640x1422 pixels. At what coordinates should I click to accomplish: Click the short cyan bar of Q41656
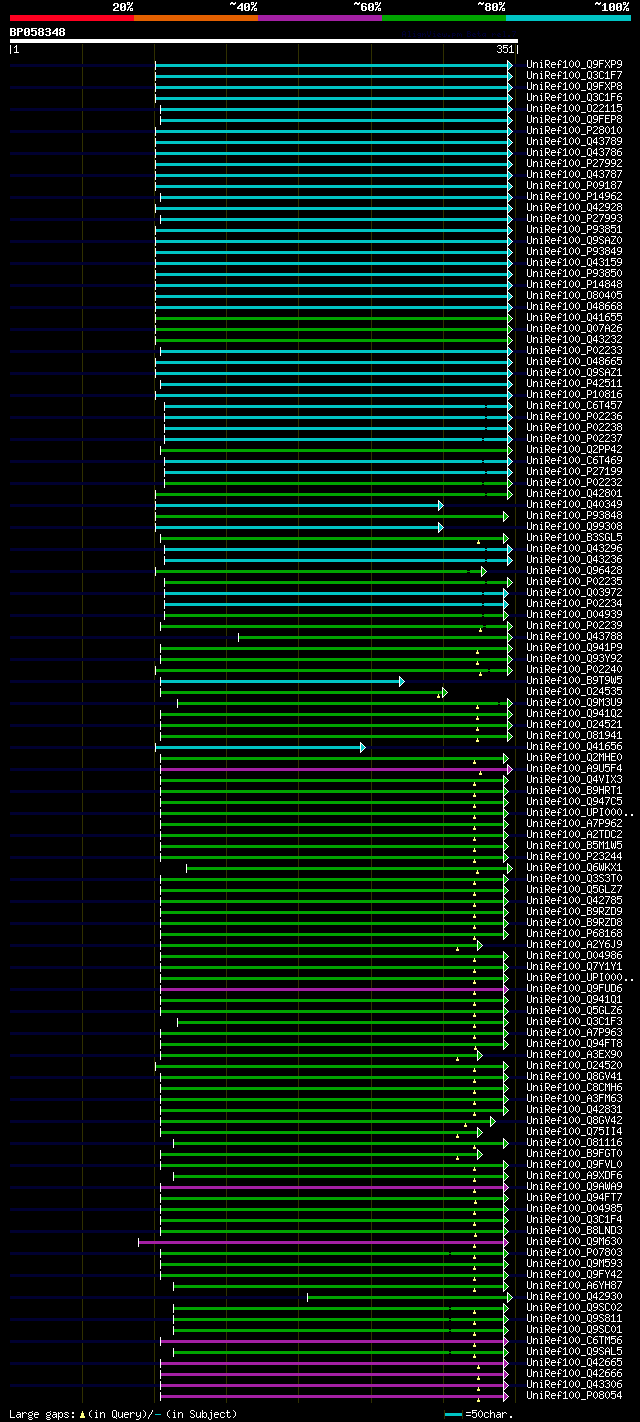pyautogui.click(x=260, y=747)
